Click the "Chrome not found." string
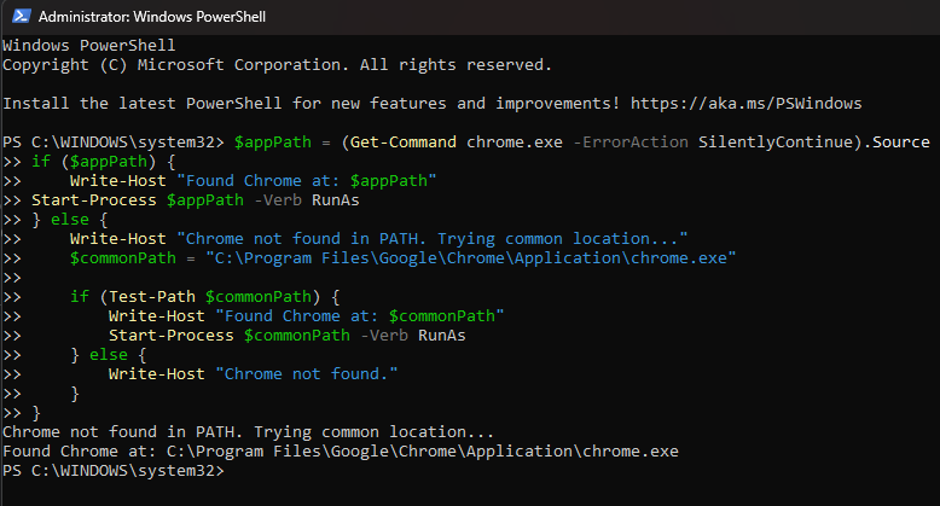 [x=306, y=374]
